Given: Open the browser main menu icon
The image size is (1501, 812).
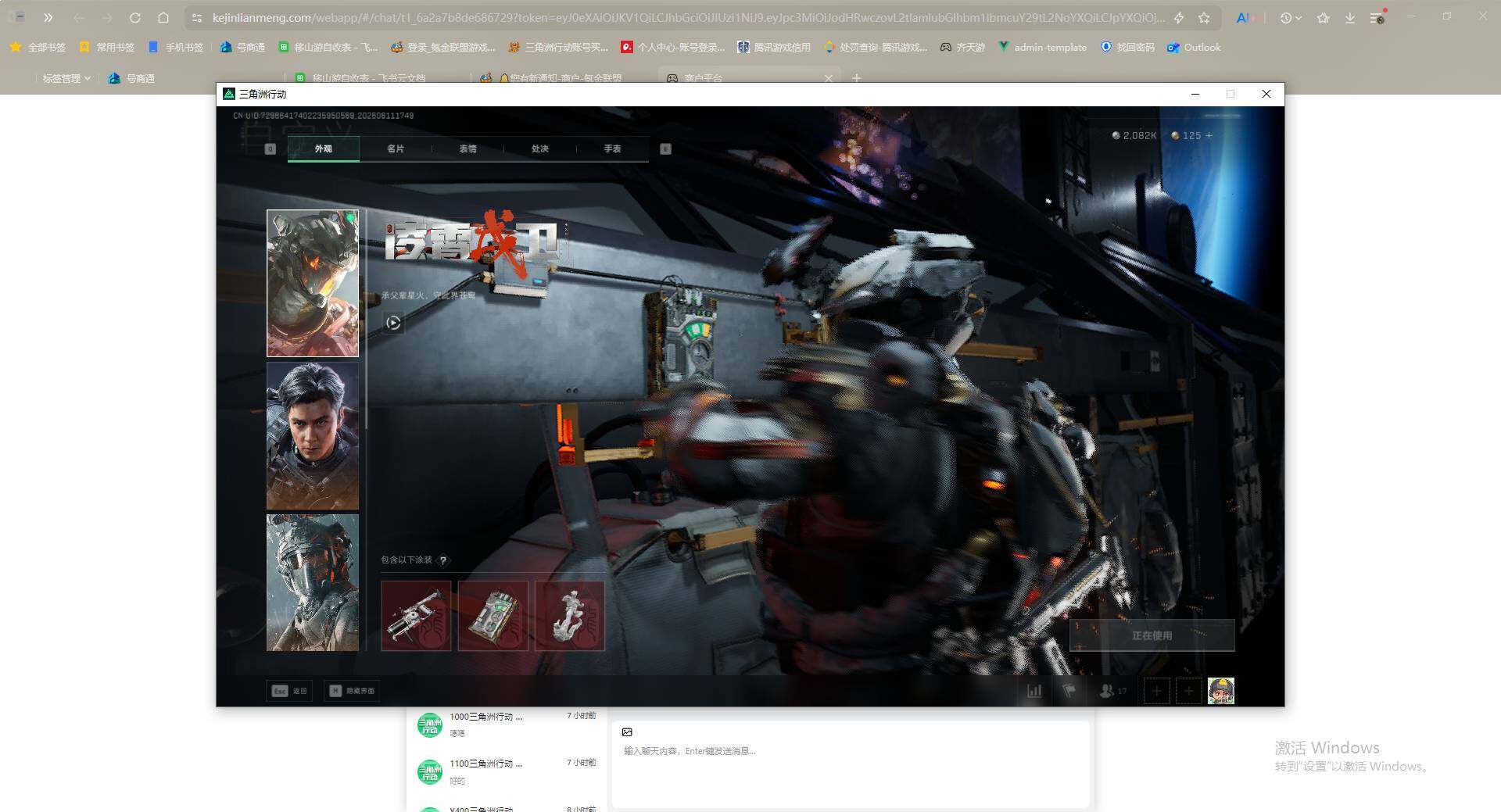Looking at the screenshot, I should click(1378, 17).
